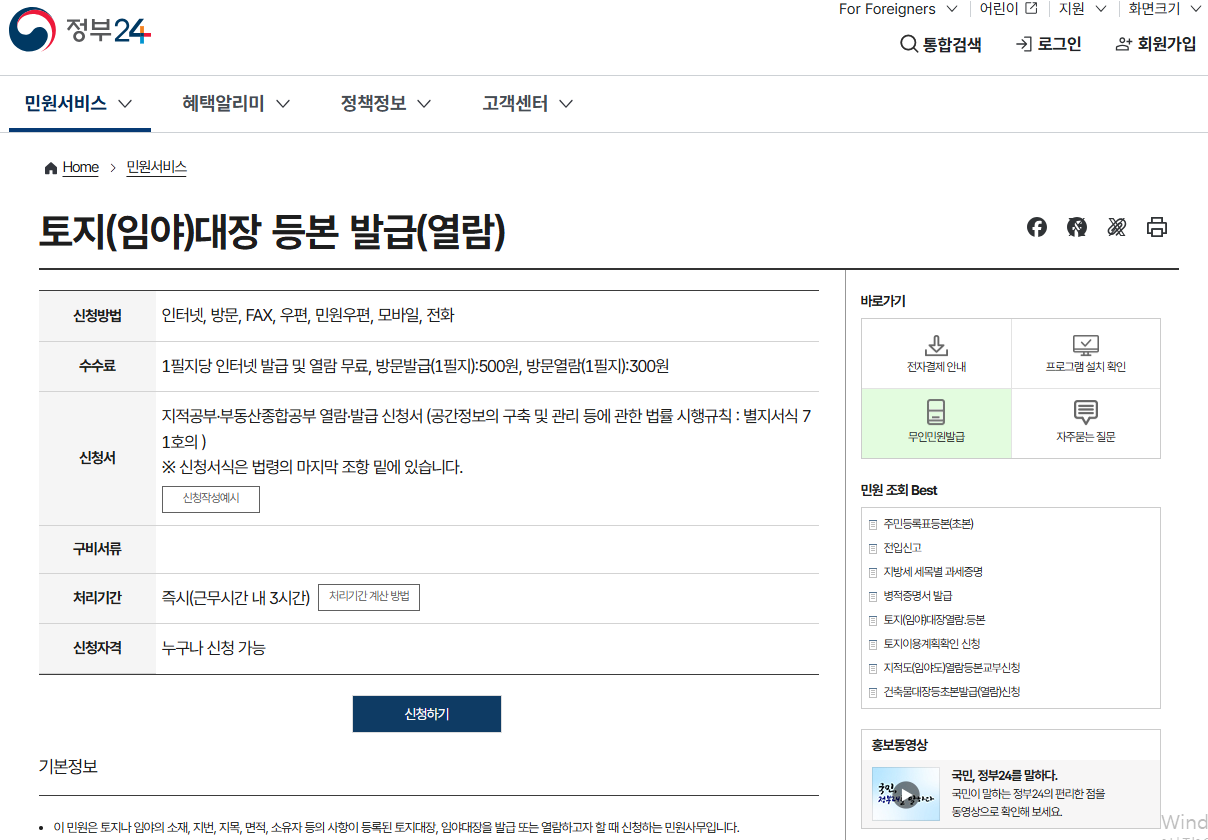
Task: Open 자주묻는 질문 shortcut
Action: point(1086,422)
